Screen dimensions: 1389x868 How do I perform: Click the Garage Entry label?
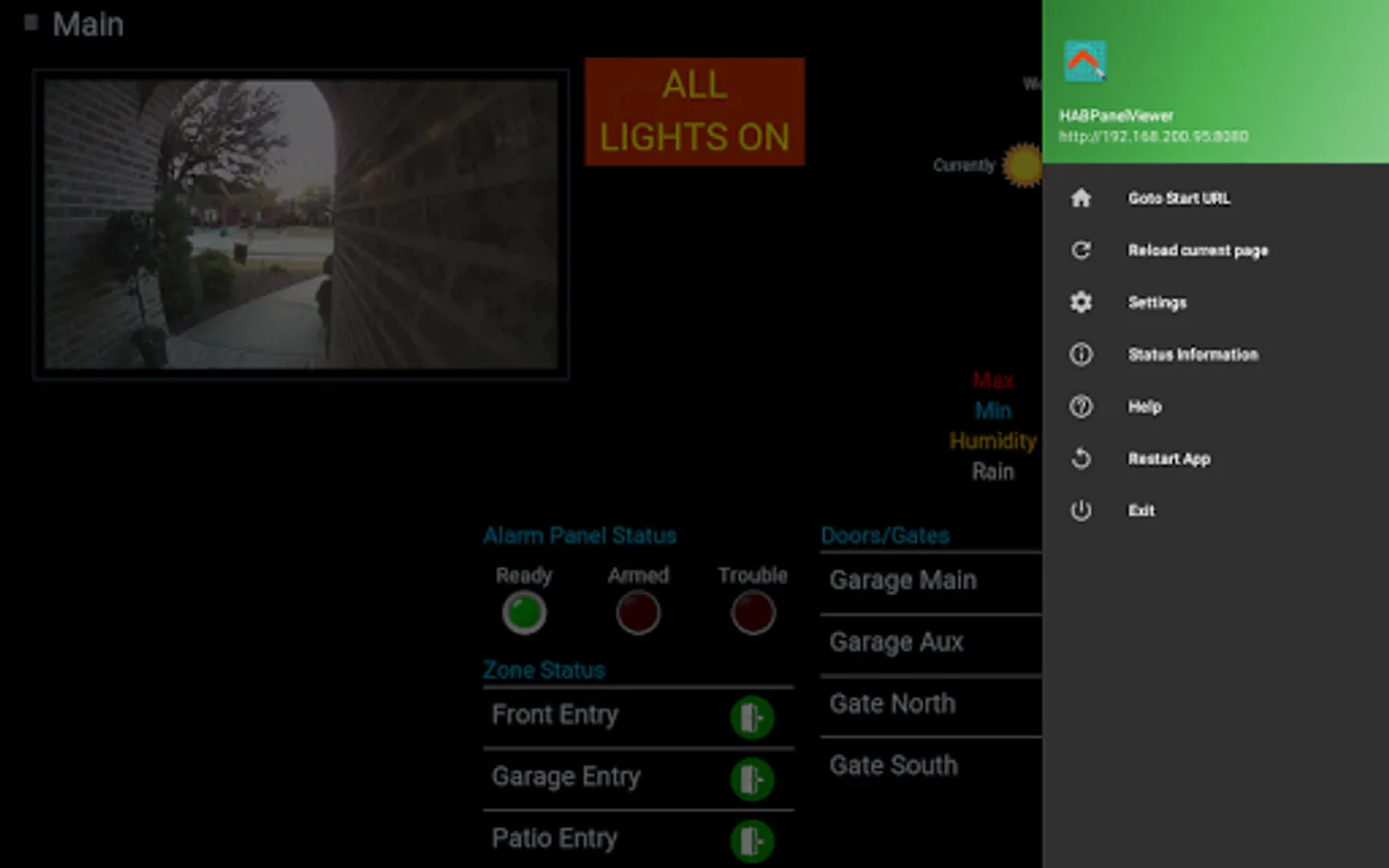coord(566,776)
